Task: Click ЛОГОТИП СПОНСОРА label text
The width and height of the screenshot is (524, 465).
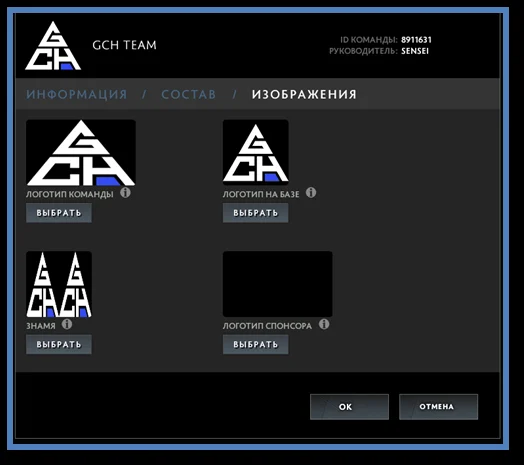Action: (x=267, y=326)
